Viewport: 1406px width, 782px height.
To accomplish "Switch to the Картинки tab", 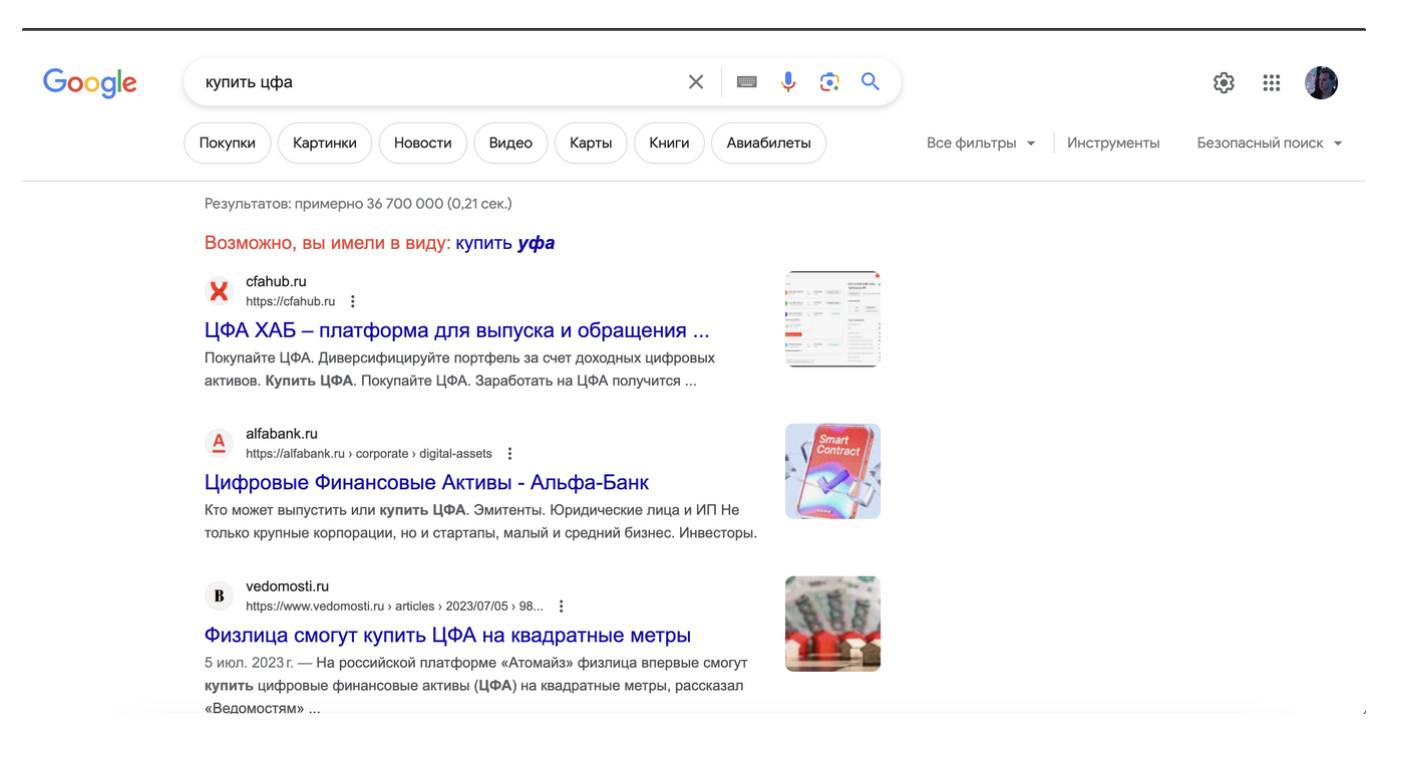I will (325, 143).
